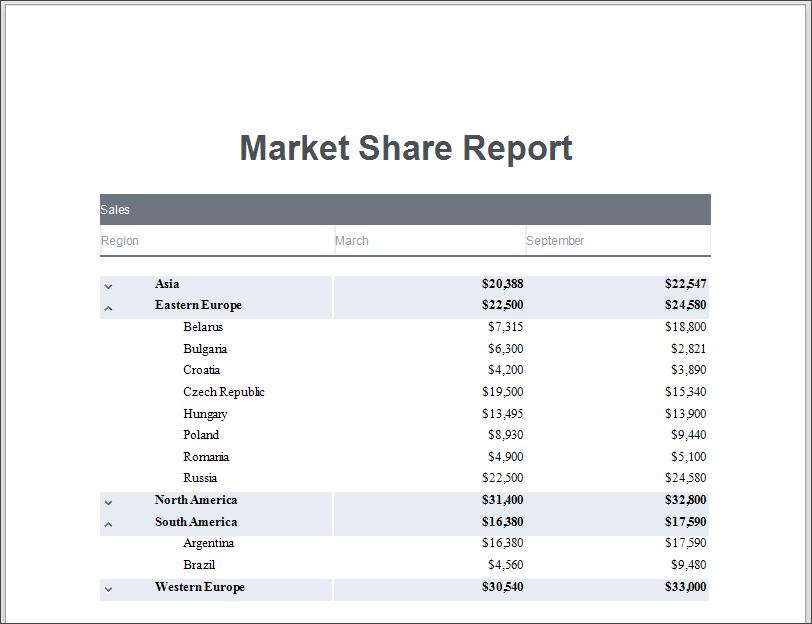
Task: Click the upward chevron beside South America
Action: (x=108, y=523)
